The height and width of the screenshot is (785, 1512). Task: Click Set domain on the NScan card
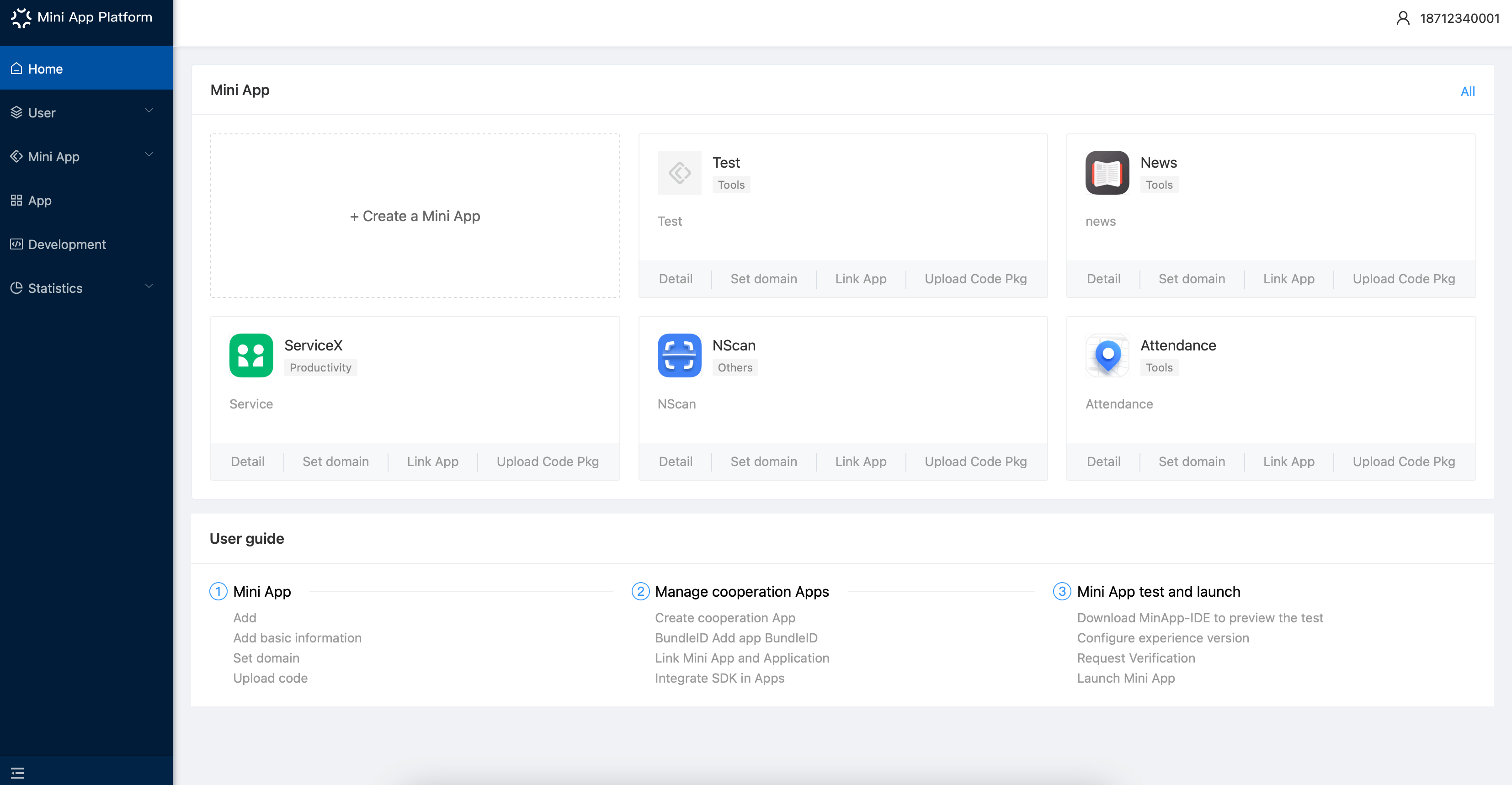[x=764, y=462]
